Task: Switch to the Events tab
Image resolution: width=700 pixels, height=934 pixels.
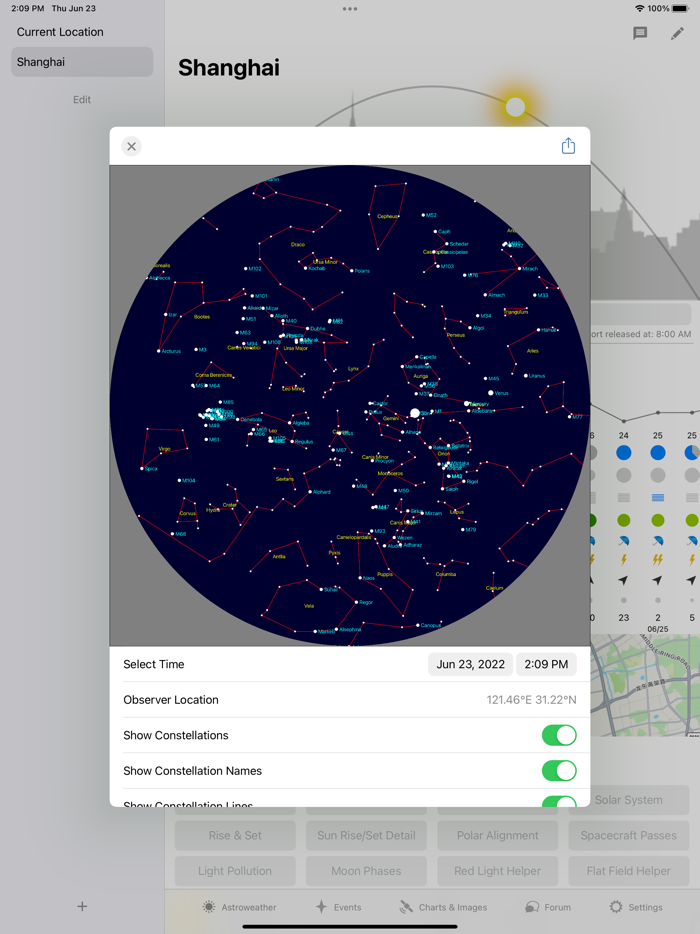Action: click(338, 907)
